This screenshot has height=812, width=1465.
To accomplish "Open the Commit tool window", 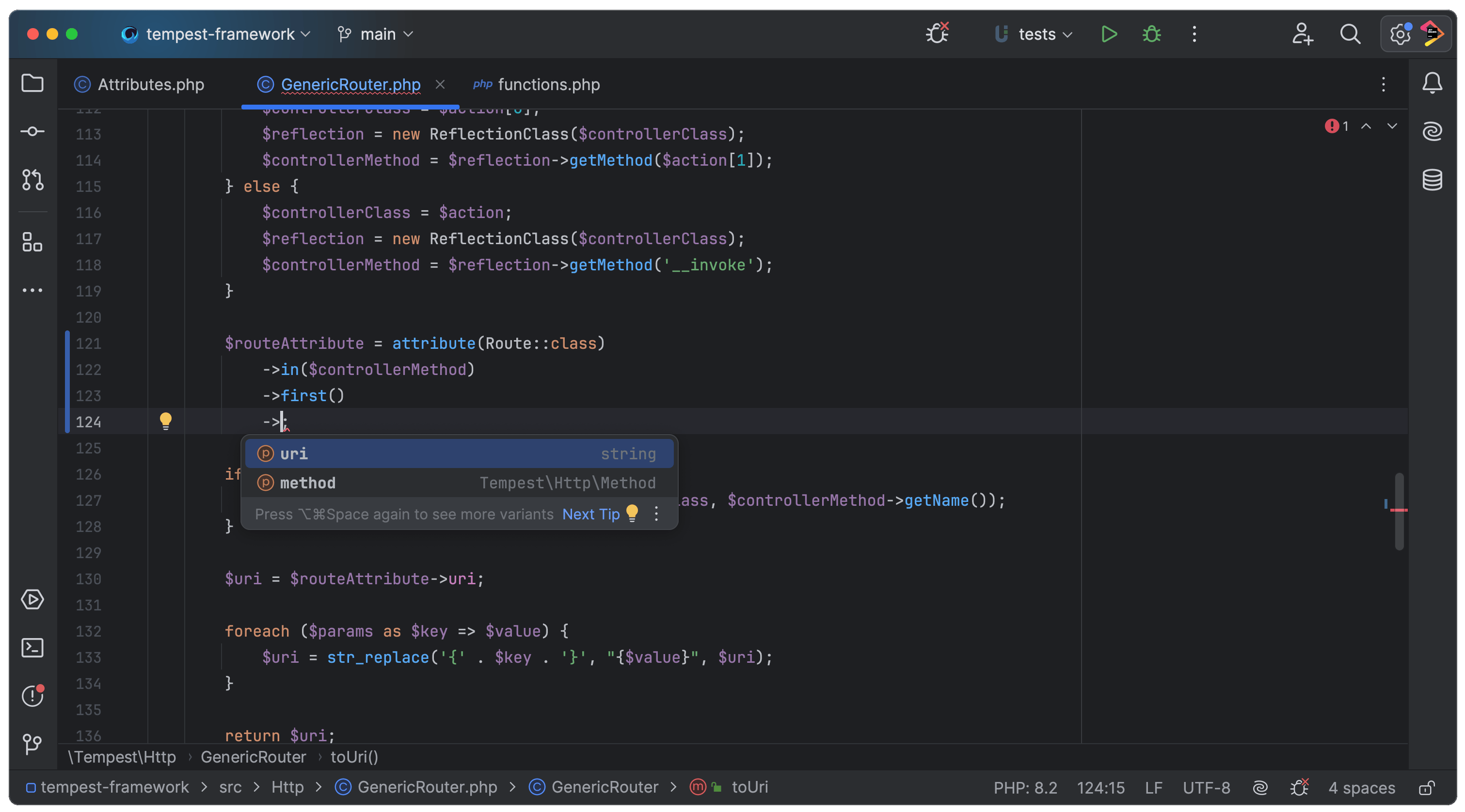I will tap(32, 132).
